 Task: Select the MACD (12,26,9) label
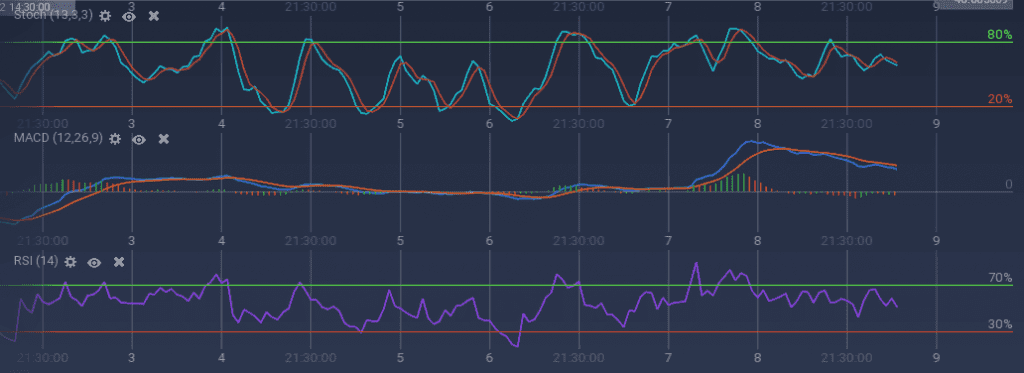pyautogui.click(x=58, y=138)
